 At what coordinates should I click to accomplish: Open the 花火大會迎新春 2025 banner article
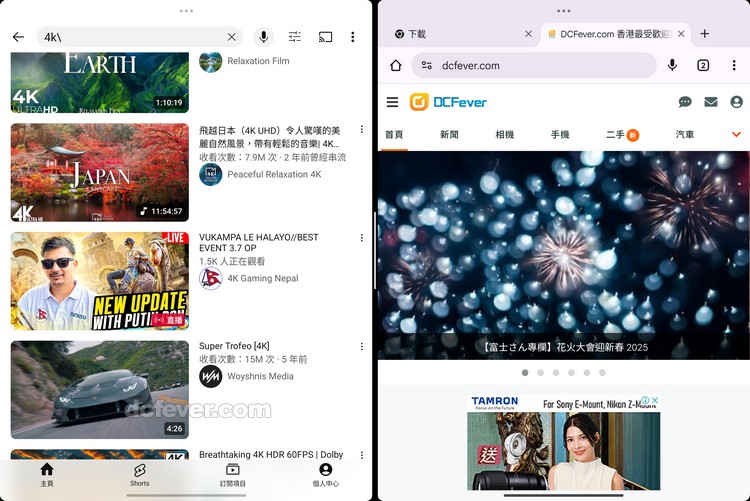(x=564, y=255)
